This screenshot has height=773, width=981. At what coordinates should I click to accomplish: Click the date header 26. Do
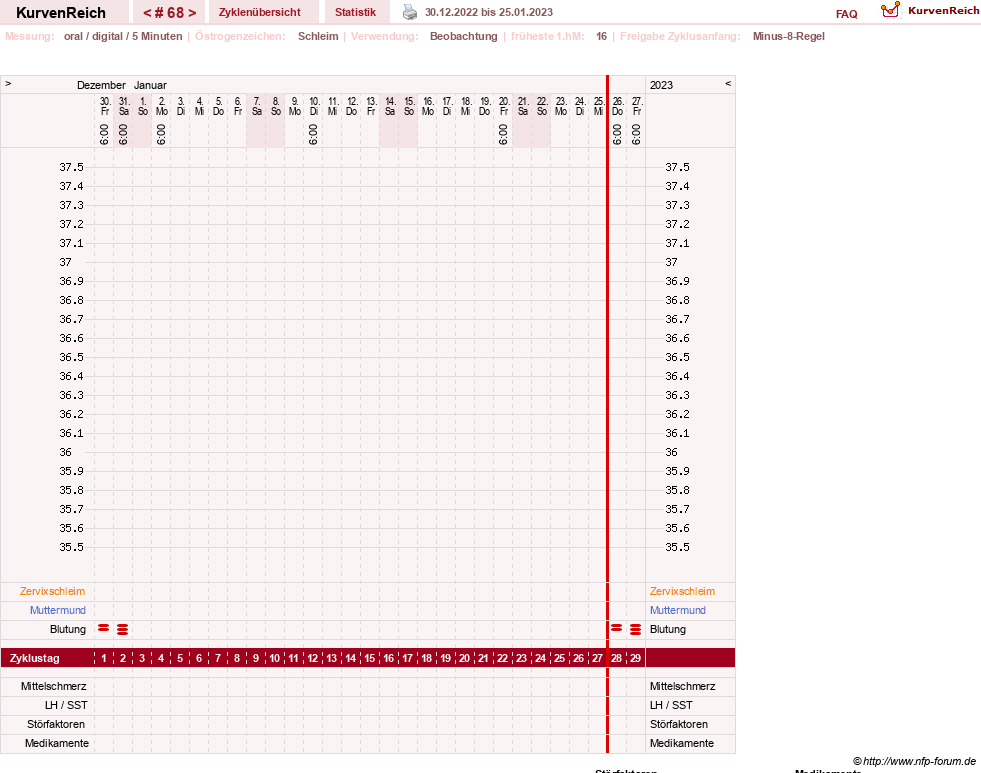618,106
